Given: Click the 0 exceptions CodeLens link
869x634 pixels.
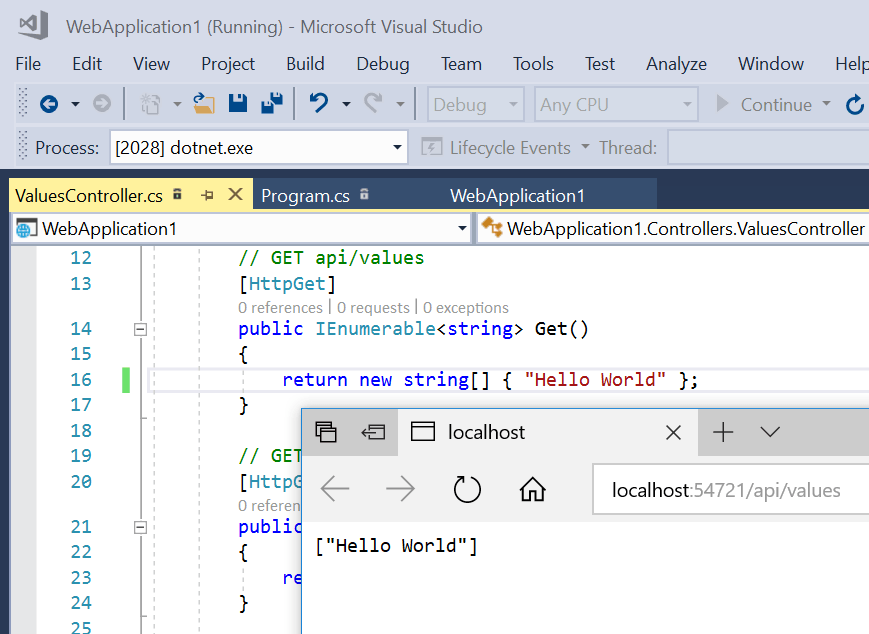Looking at the screenshot, I should pyautogui.click(x=466, y=308).
